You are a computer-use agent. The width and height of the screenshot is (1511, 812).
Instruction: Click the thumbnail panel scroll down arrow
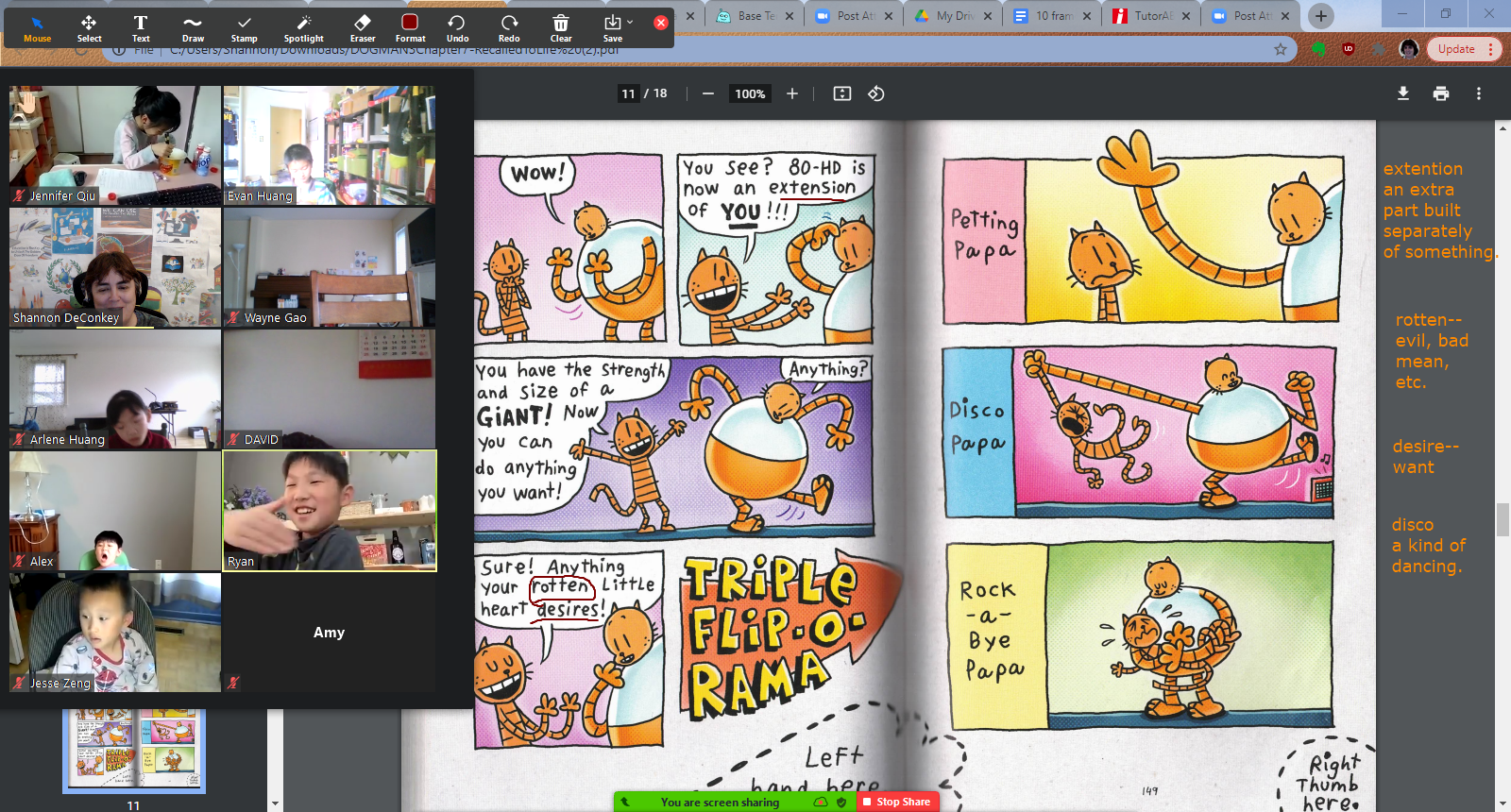275,804
